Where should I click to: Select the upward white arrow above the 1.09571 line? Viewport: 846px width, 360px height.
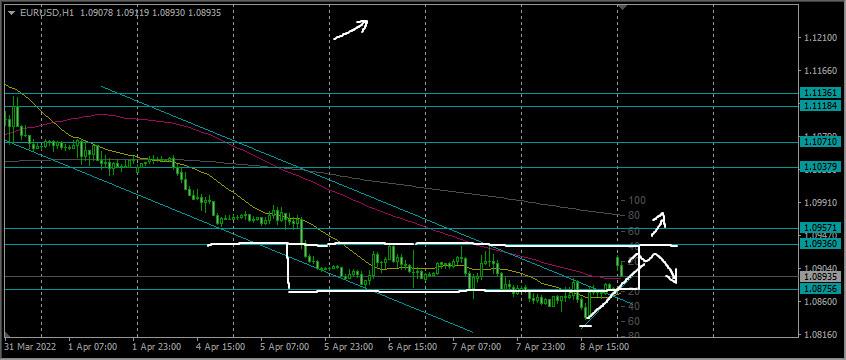(659, 224)
